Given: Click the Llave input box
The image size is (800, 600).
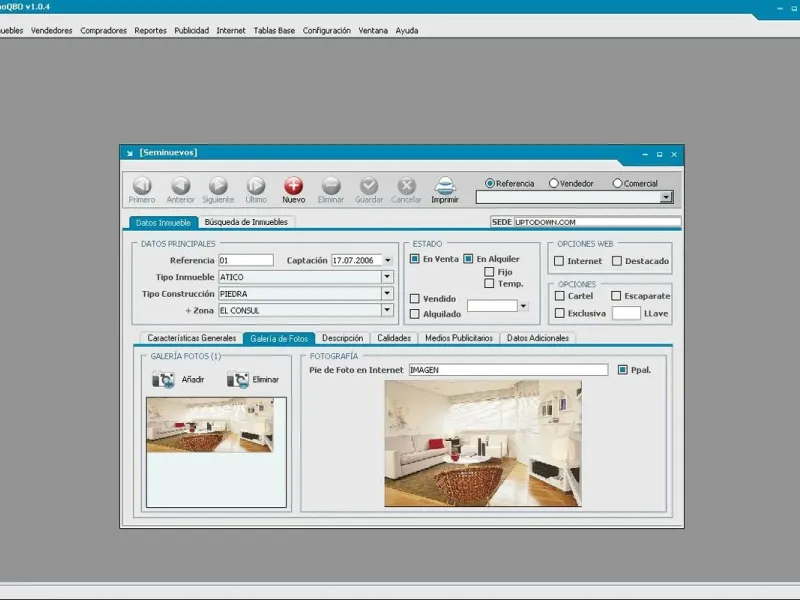Looking at the screenshot, I should click(626, 313).
